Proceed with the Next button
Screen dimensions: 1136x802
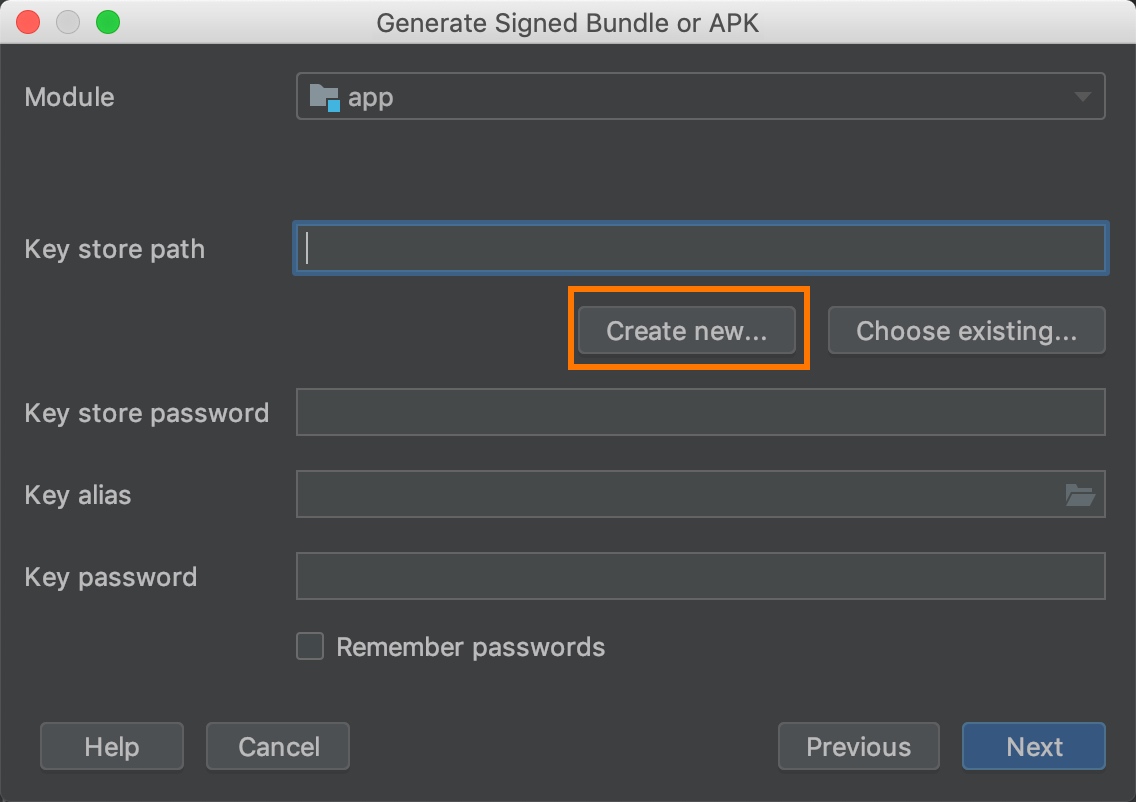coord(1034,747)
